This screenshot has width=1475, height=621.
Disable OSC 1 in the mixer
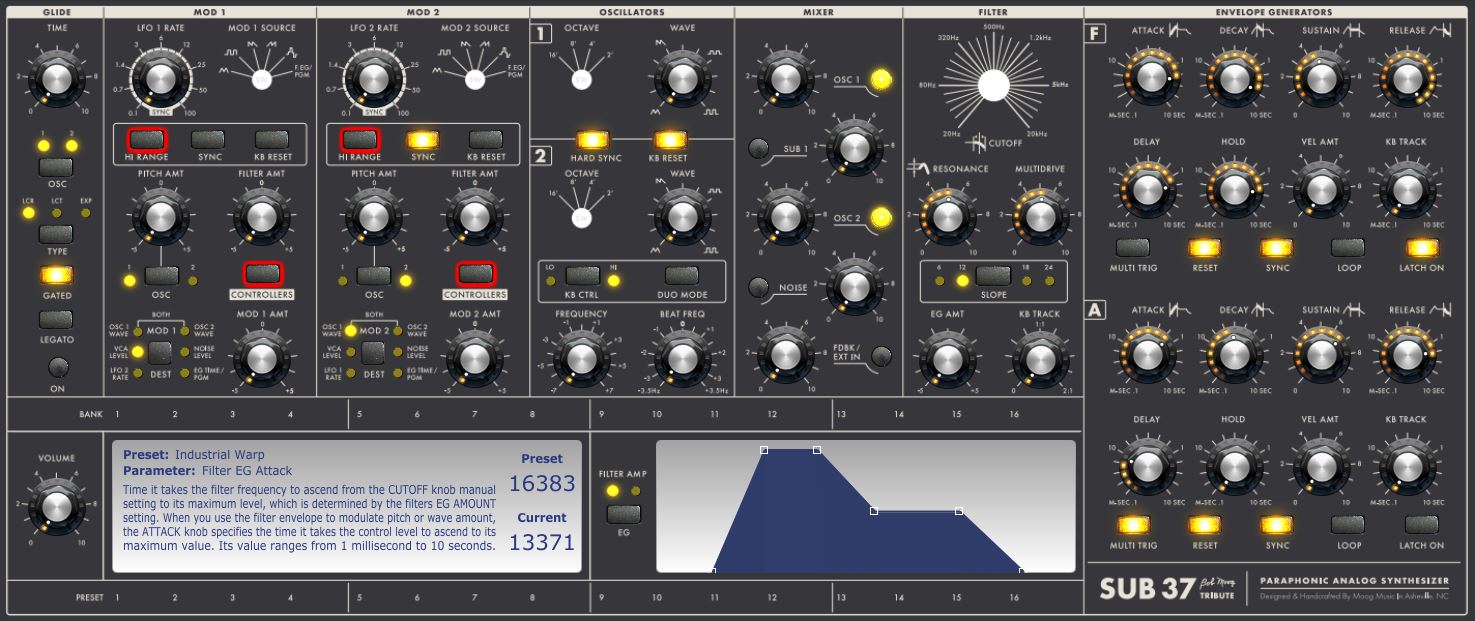point(880,79)
